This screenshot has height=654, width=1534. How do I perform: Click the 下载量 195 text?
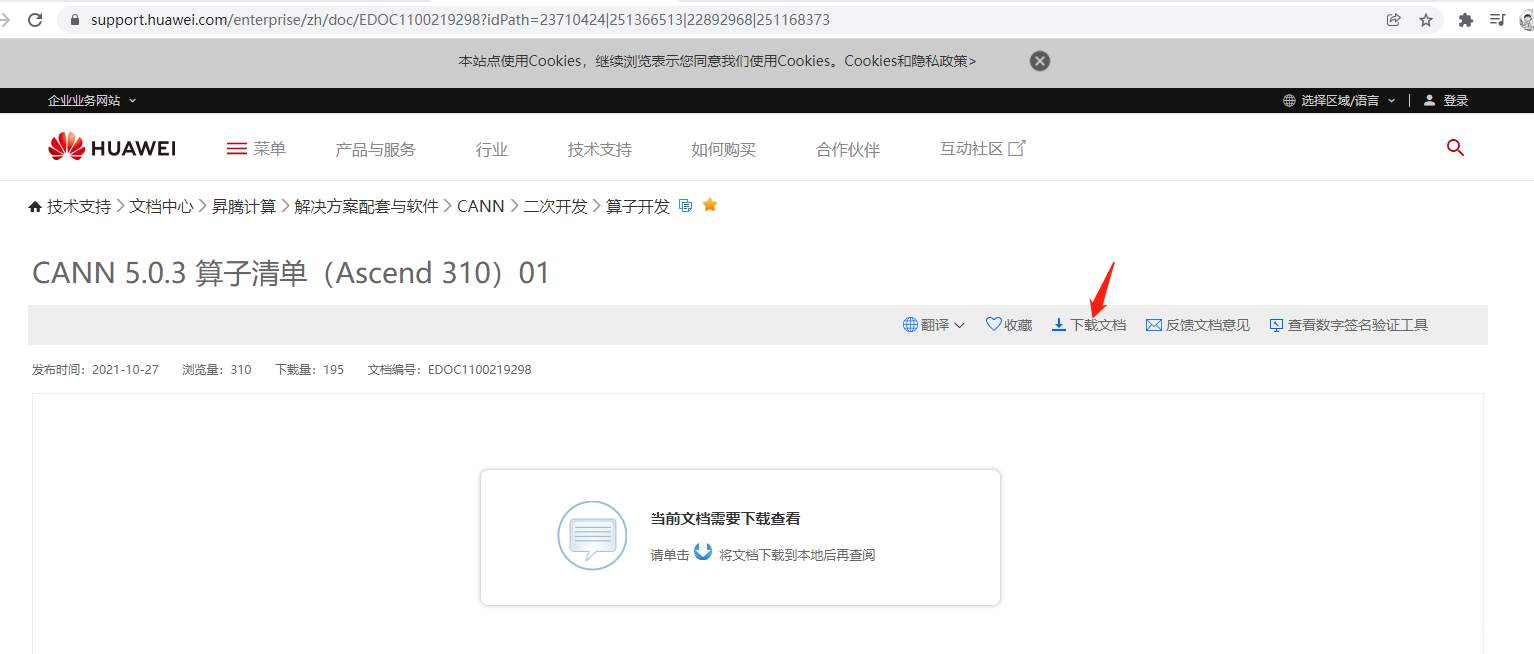click(309, 370)
